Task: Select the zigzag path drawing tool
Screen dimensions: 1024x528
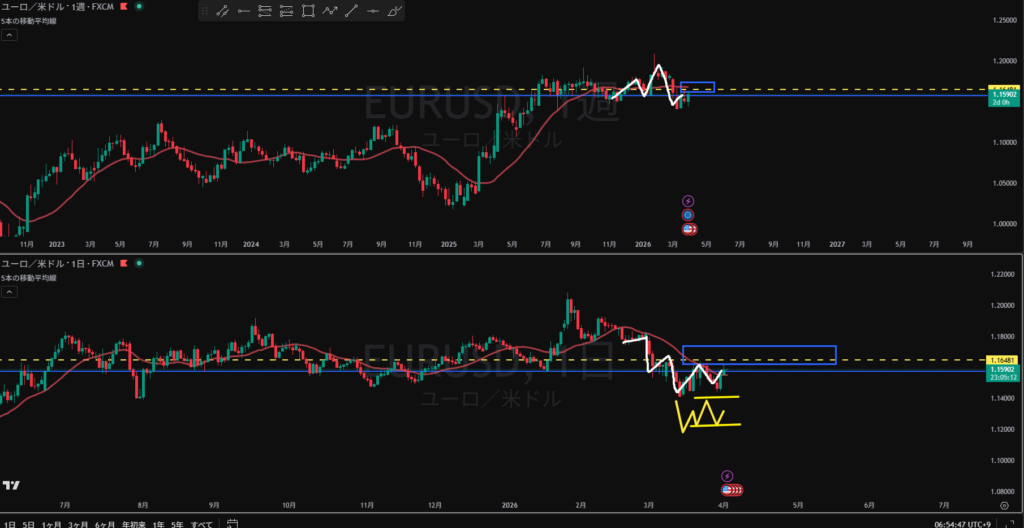Action: 331,12
